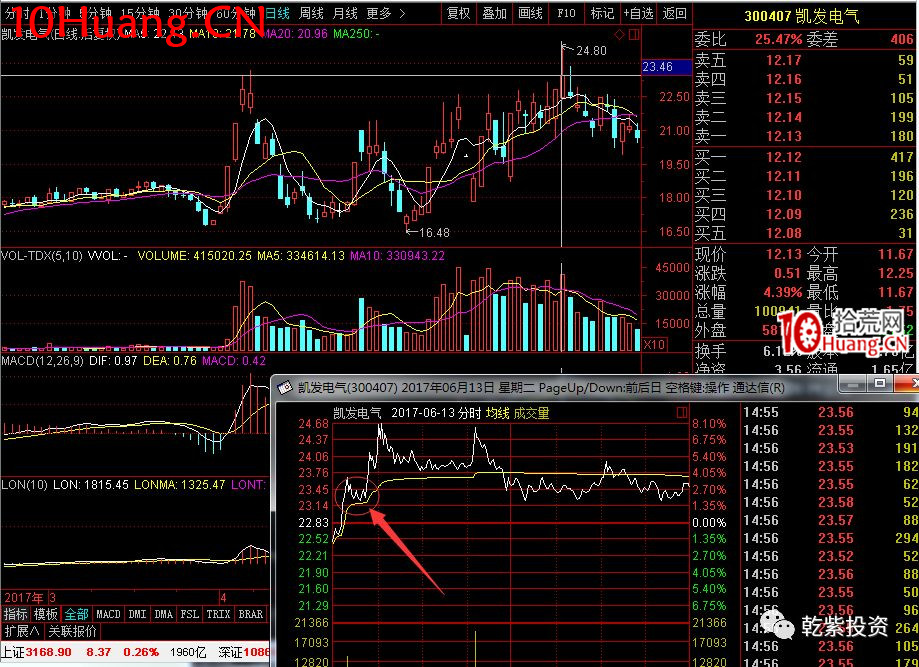This screenshot has height=667, width=919.
Task: Click the diamond icon above the daily chart
Action: click(x=620, y=35)
